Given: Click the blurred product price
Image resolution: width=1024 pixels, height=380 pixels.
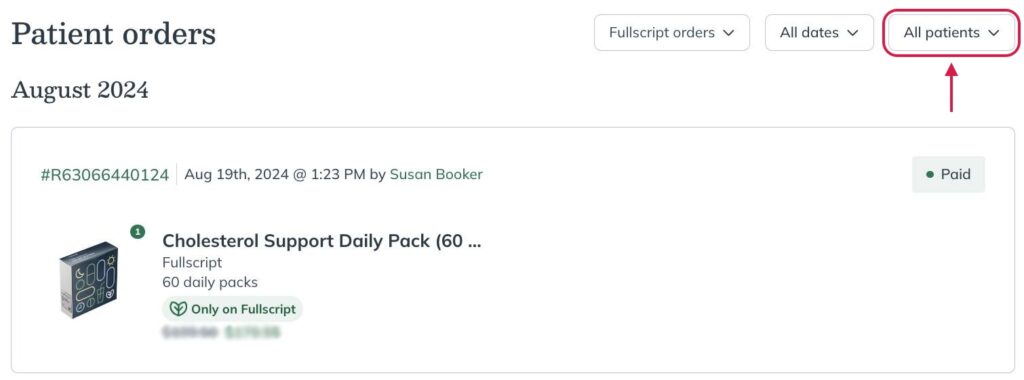Looking at the screenshot, I should [x=221, y=333].
